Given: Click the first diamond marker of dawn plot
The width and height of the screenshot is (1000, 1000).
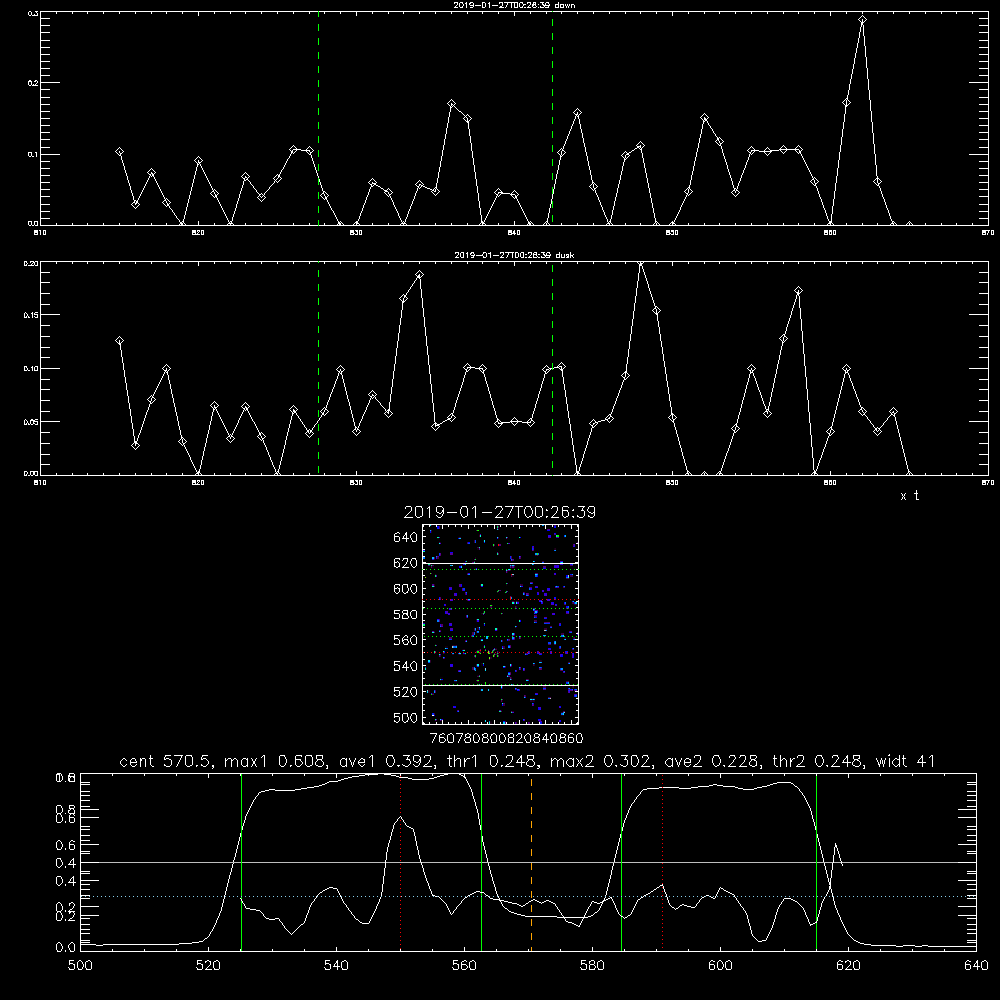Looking at the screenshot, I should click(119, 152).
